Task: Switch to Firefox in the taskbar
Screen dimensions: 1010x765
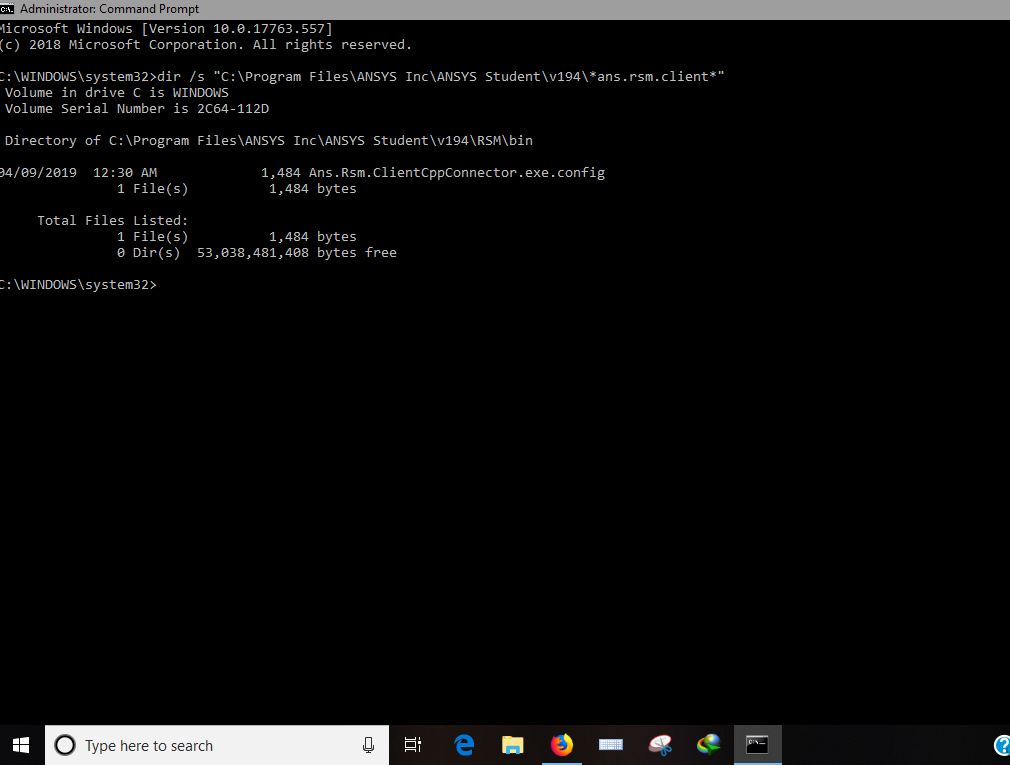Action: pos(562,745)
